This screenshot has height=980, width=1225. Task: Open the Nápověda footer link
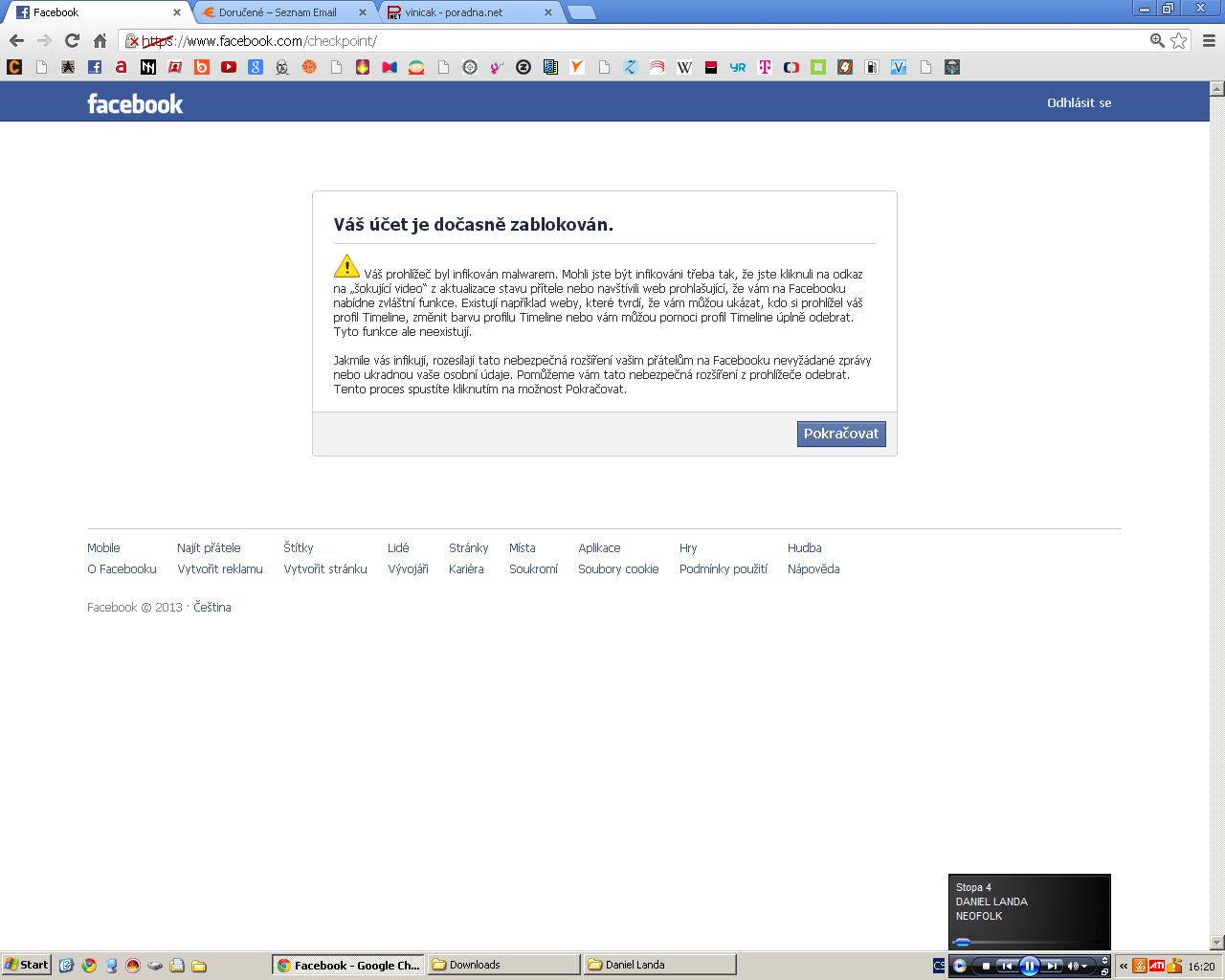[813, 568]
